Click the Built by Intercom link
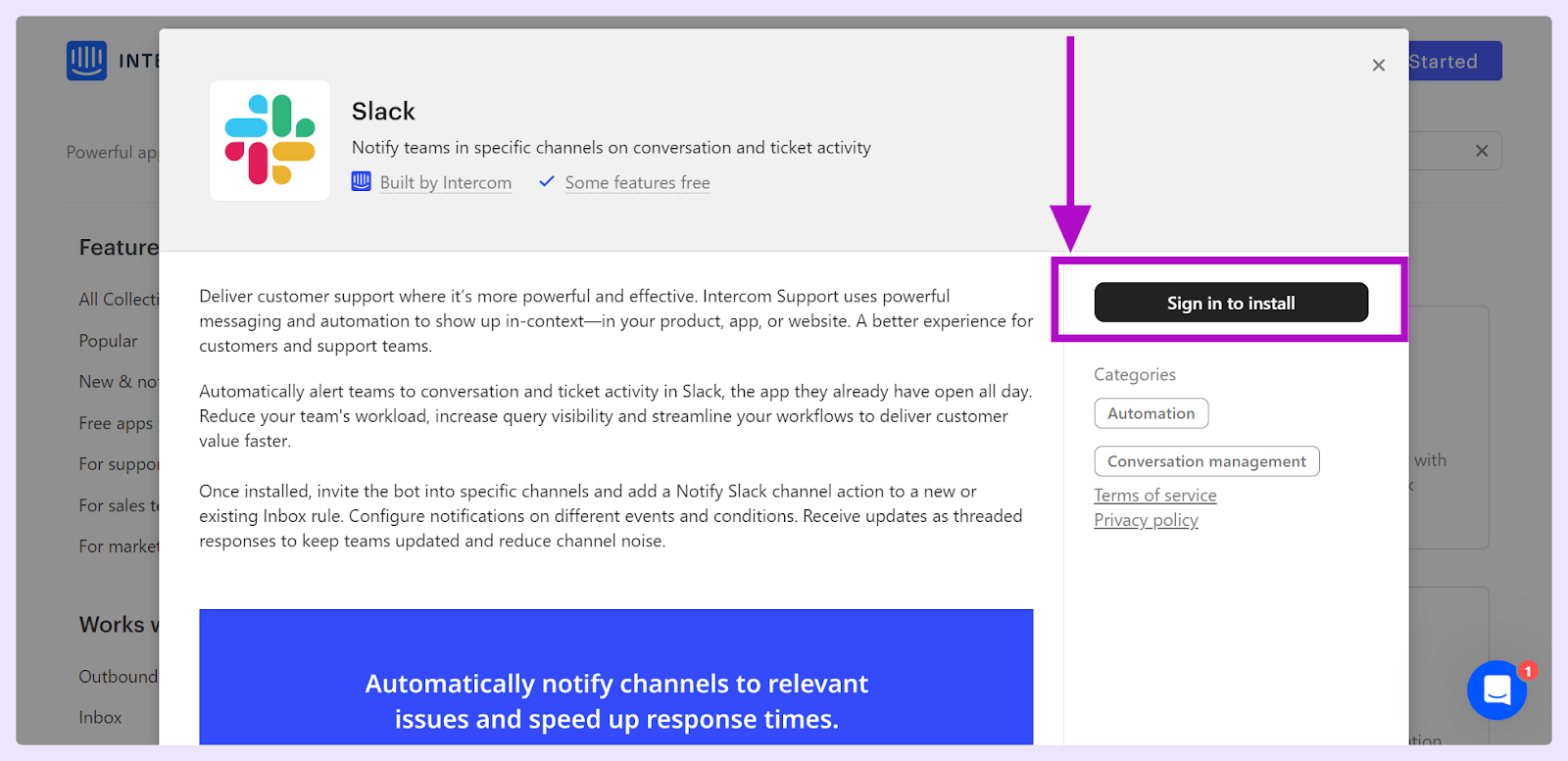Image resolution: width=1568 pixels, height=761 pixels. coord(446,182)
